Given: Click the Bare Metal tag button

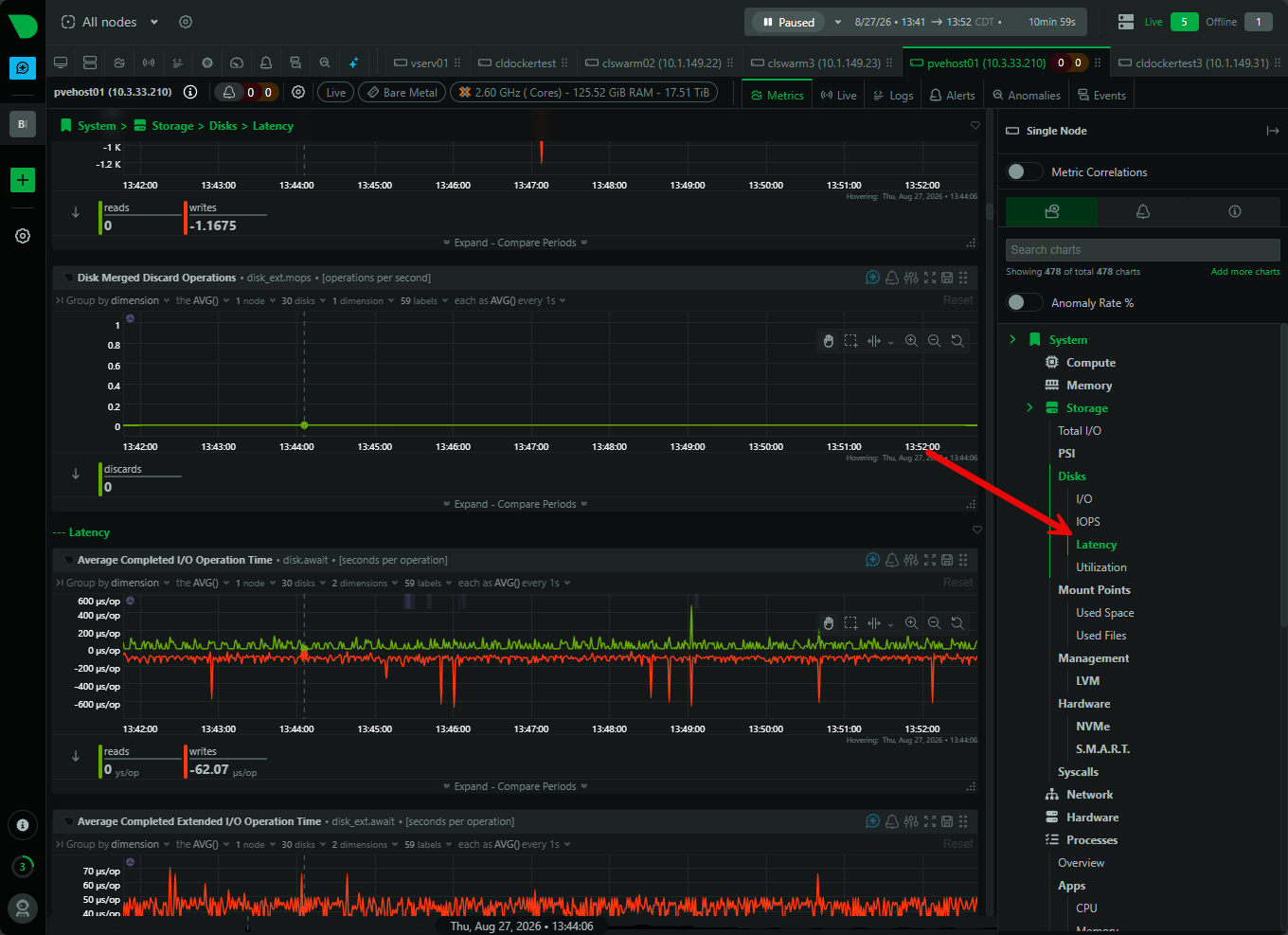Looking at the screenshot, I should coord(402,92).
